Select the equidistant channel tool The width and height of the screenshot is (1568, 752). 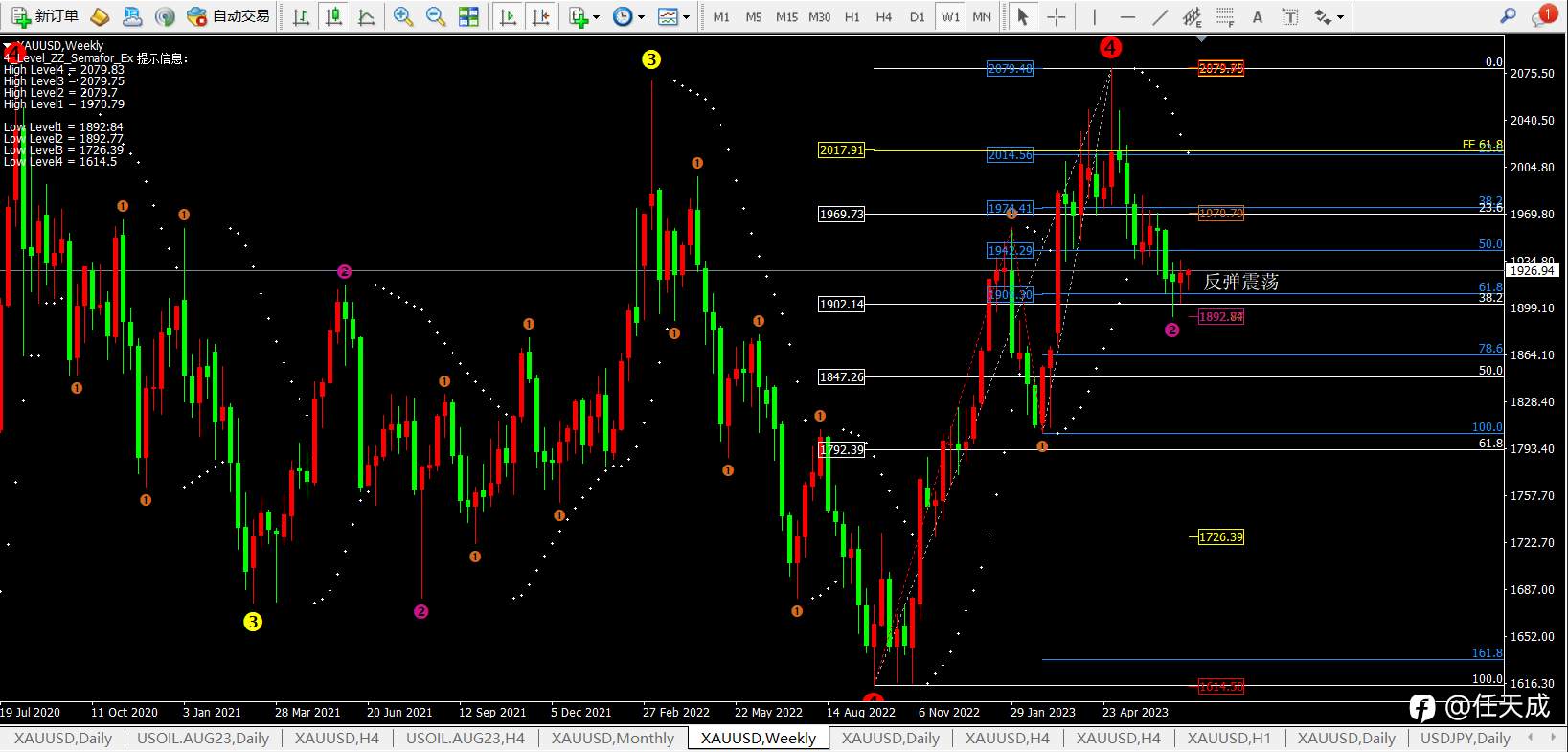pos(1193,16)
